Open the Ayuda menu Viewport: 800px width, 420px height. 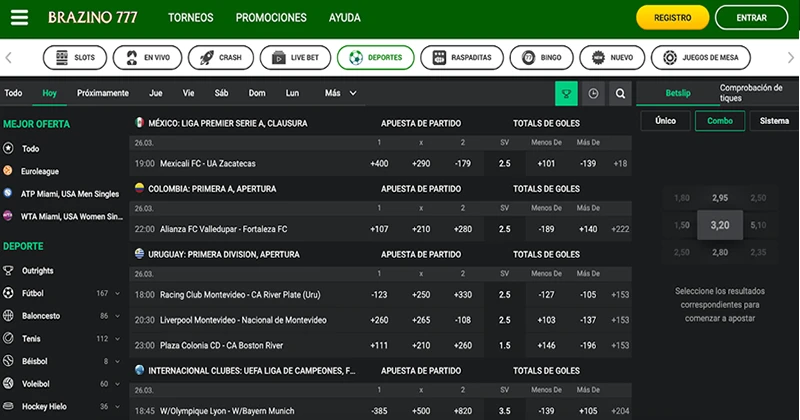point(344,17)
